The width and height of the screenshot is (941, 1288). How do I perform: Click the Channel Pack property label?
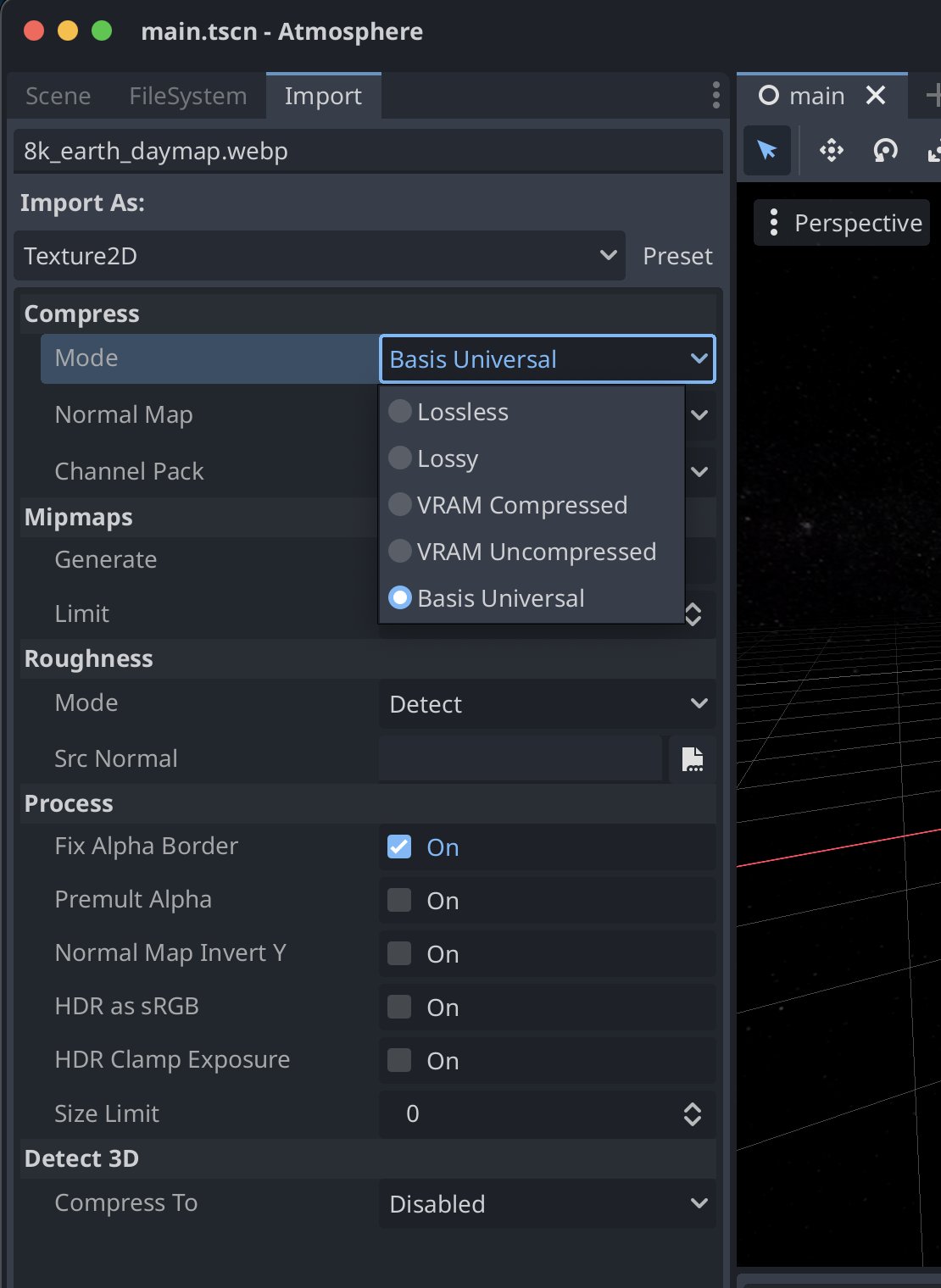129,471
